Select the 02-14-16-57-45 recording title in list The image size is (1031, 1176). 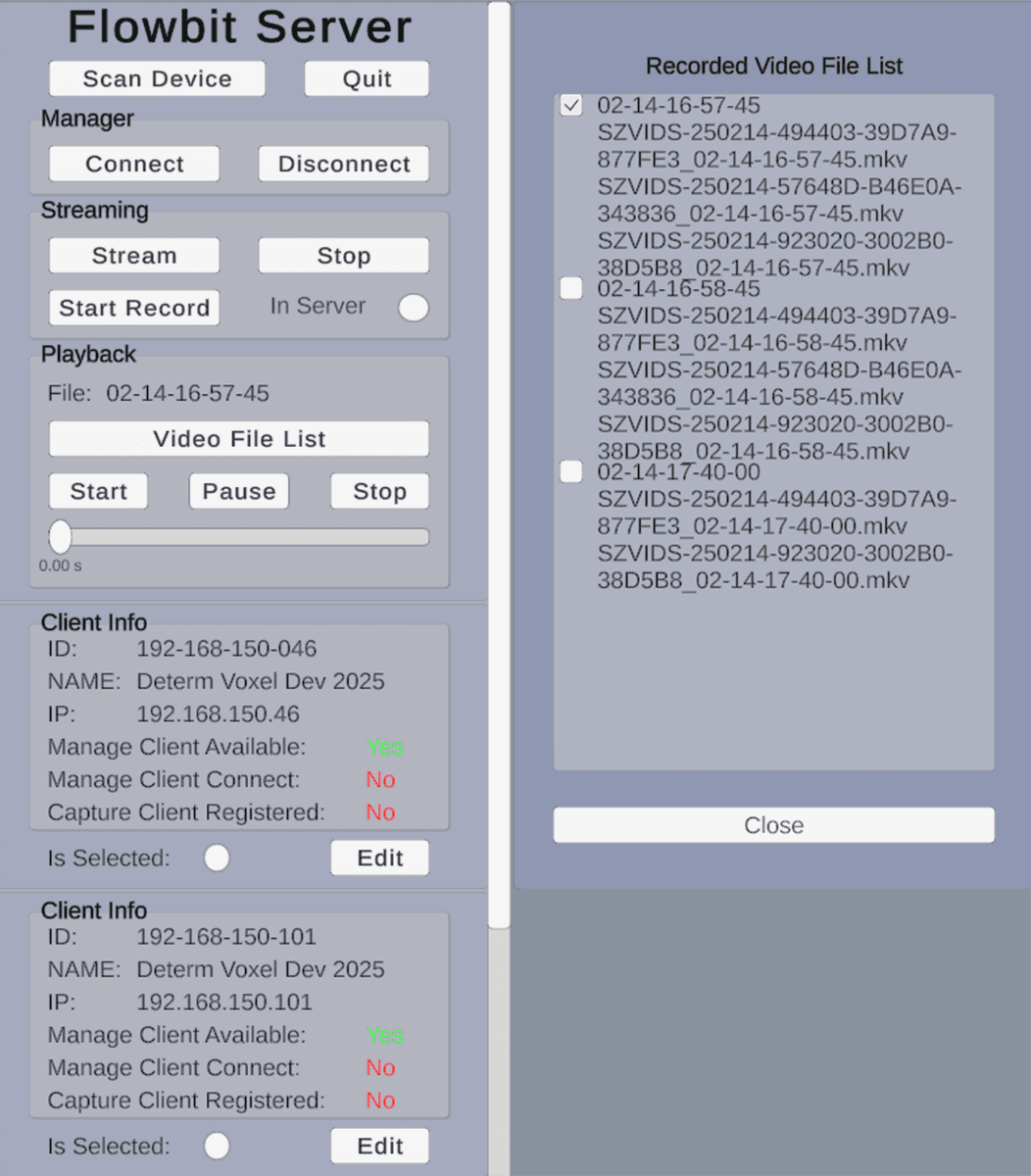678,105
